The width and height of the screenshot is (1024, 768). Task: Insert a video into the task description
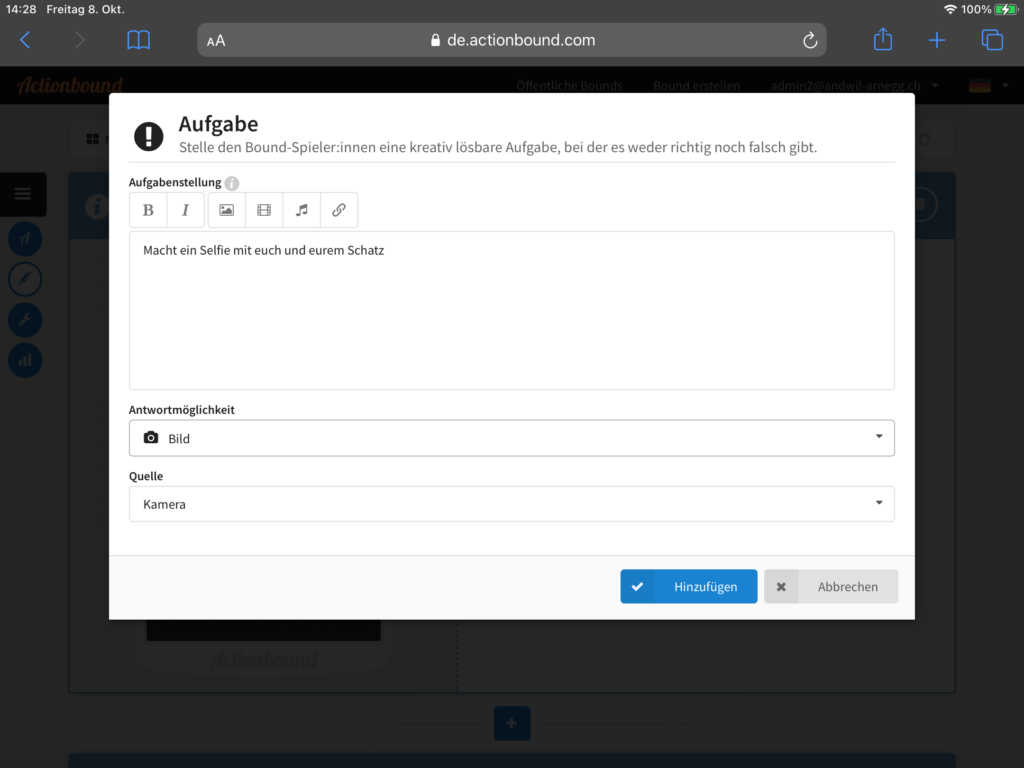pyautogui.click(x=264, y=210)
